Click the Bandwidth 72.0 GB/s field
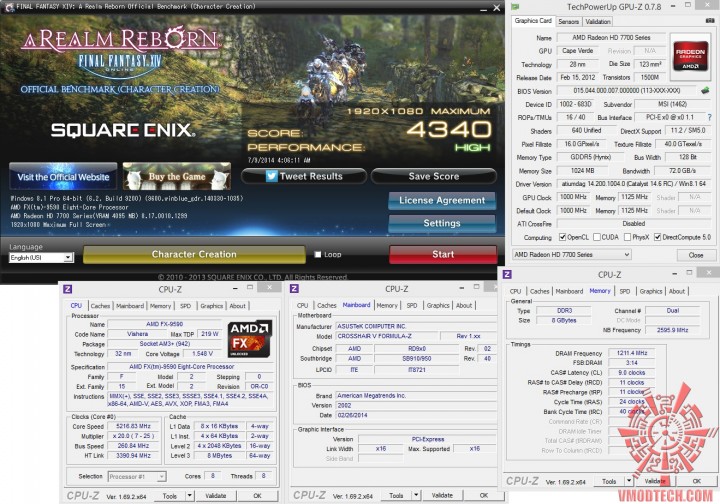720x504 pixels. pyautogui.click(x=681, y=171)
